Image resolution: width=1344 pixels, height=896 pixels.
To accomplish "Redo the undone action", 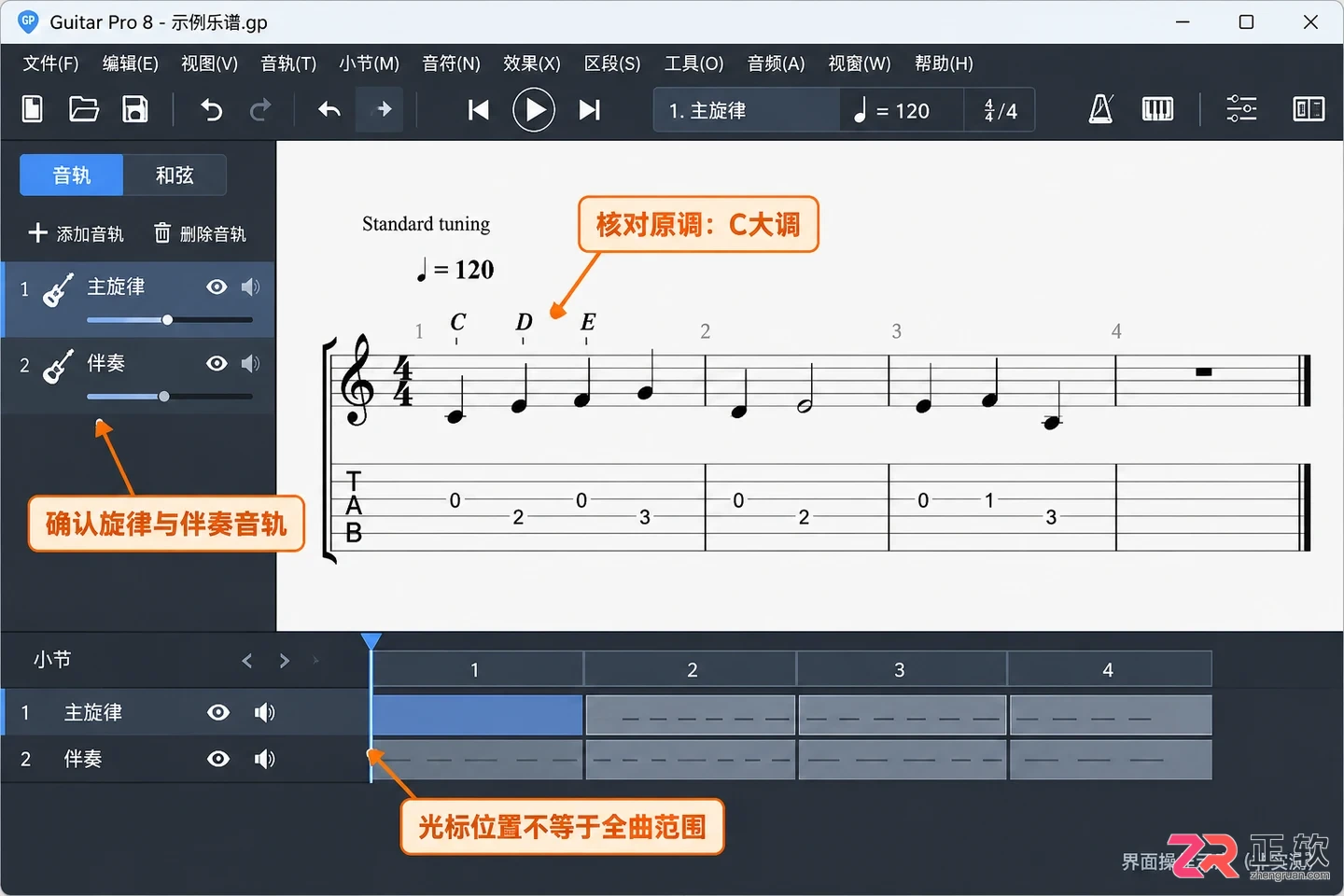I will (x=260, y=110).
